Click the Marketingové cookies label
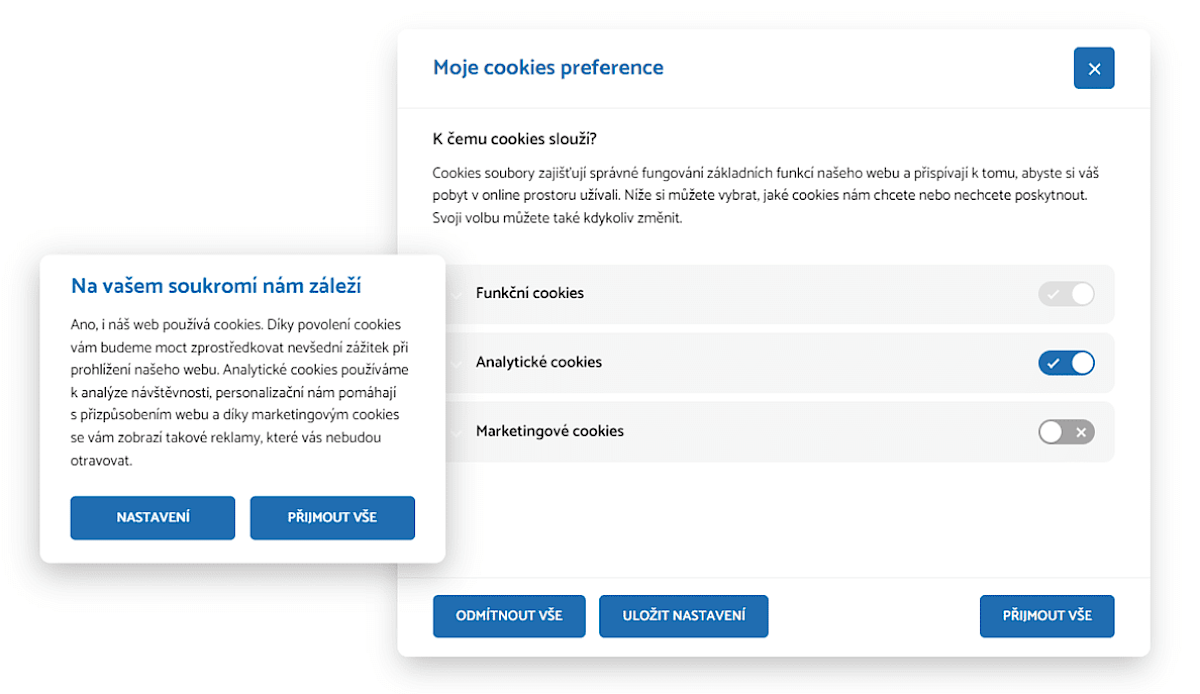This screenshot has height=694, width=1200. click(550, 432)
